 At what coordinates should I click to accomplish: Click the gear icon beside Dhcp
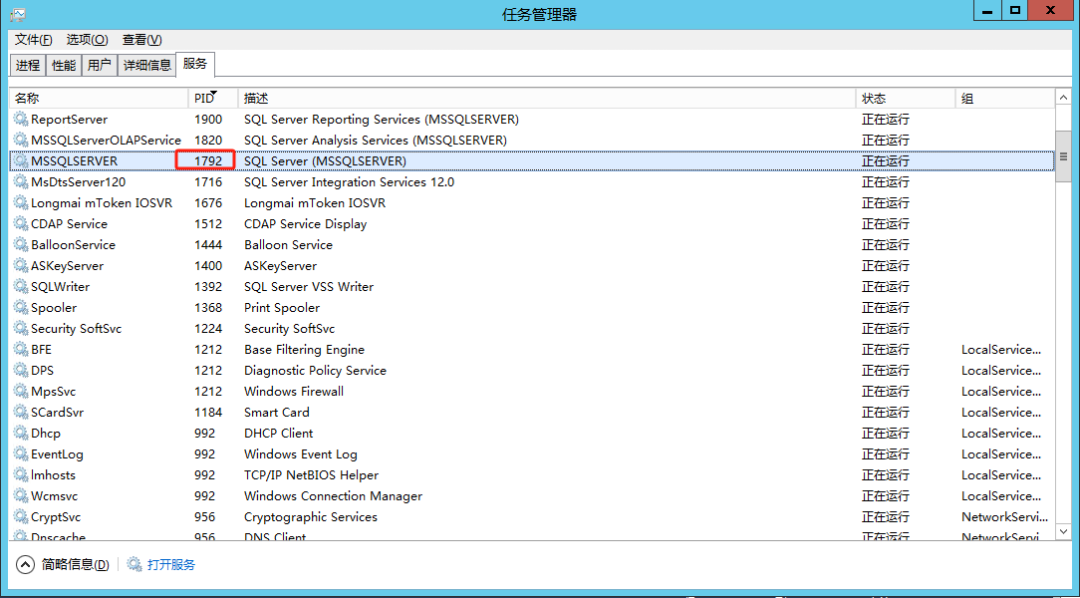tap(21, 433)
